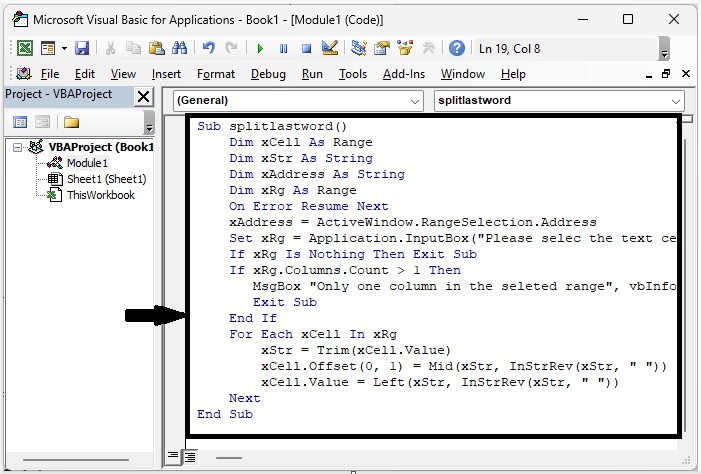
Task: Select VBAProject (Book1) in the tree
Action: [x=101, y=147]
